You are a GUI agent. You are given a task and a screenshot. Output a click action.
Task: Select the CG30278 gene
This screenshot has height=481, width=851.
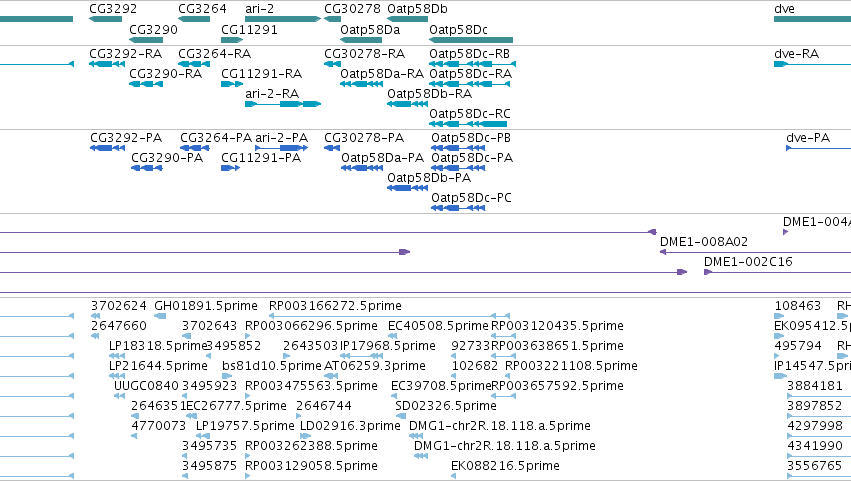click(332, 19)
